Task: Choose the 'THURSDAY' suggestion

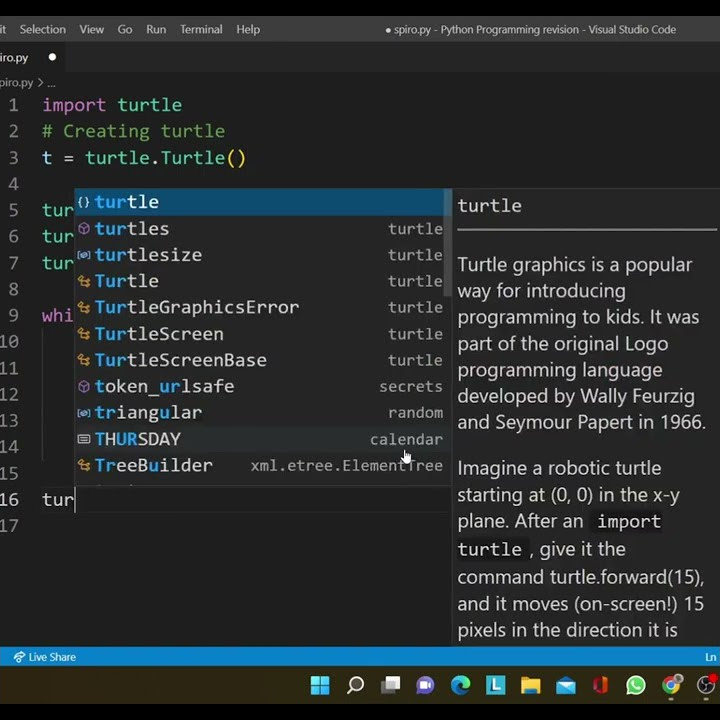Action: [x=260, y=439]
